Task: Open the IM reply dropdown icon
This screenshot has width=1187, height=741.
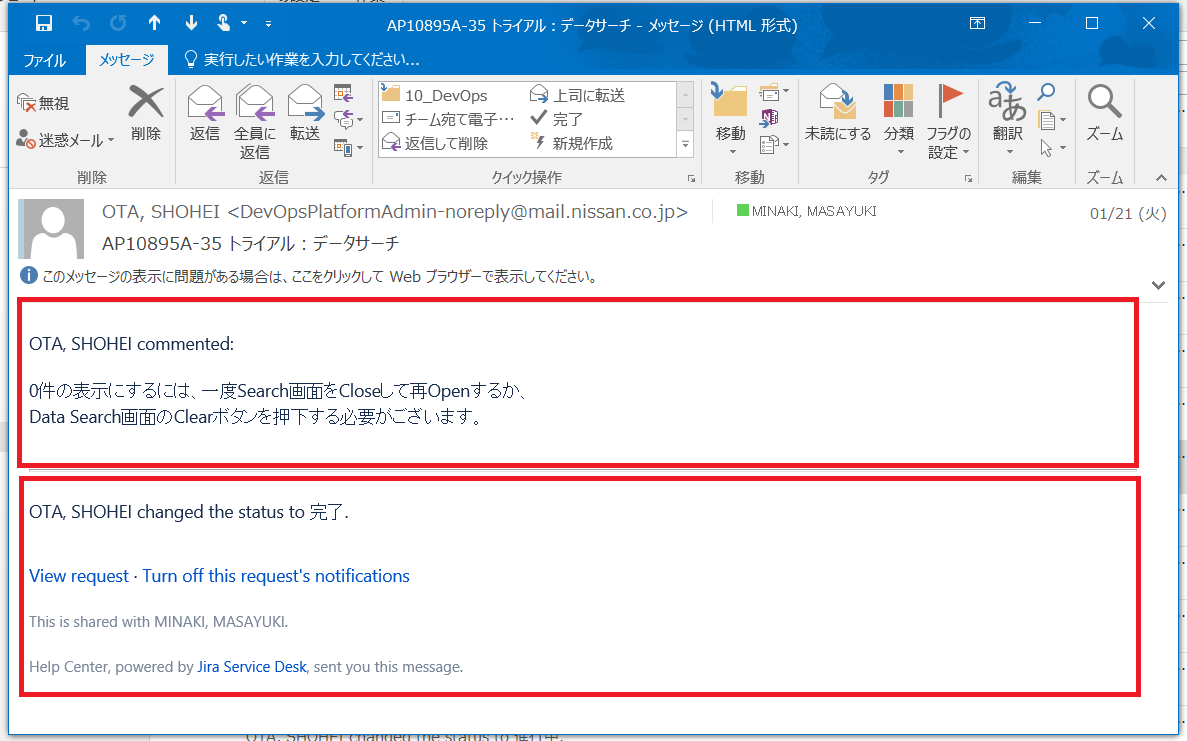Action: 347,119
